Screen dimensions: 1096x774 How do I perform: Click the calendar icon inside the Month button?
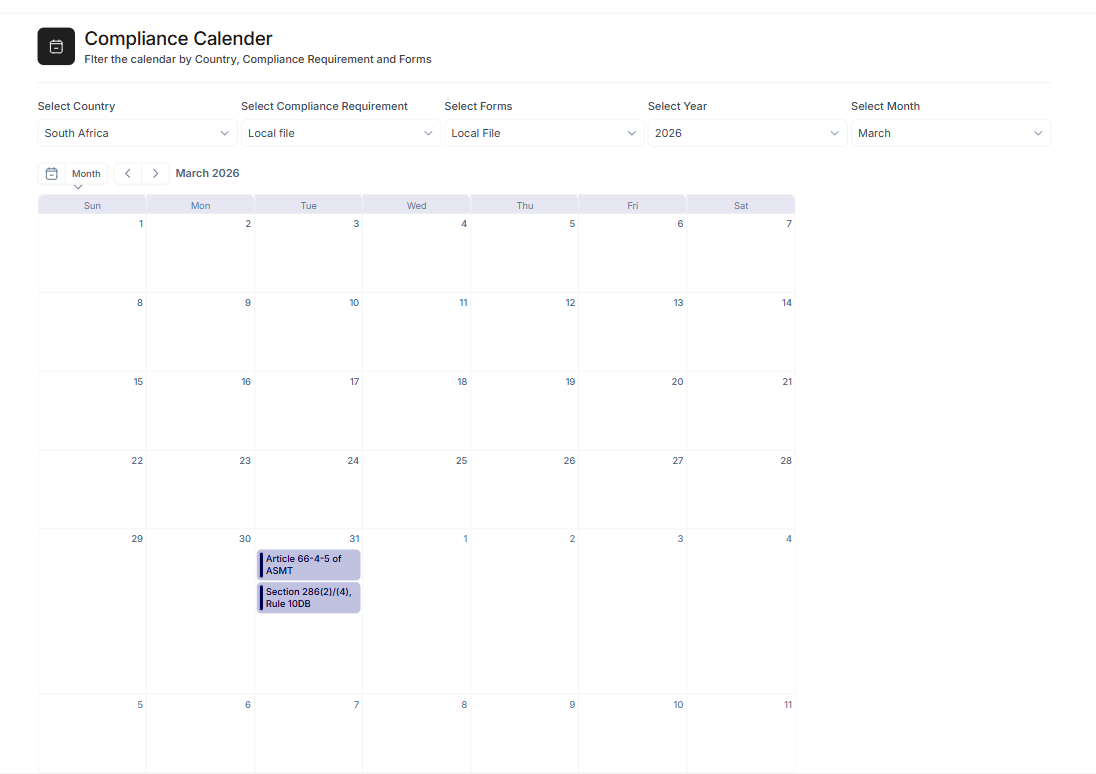tap(51, 173)
